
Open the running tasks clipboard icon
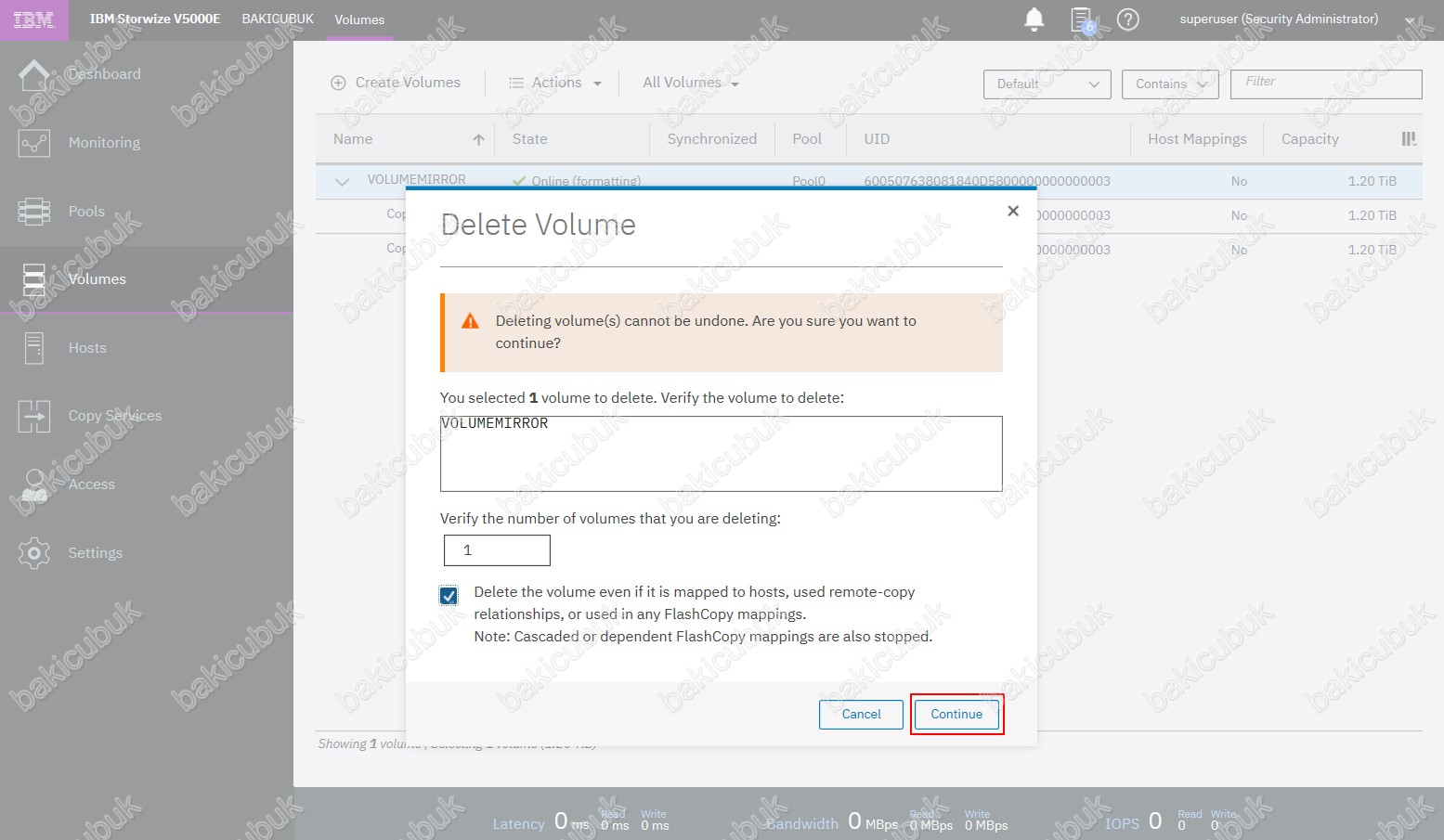coord(1083,19)
